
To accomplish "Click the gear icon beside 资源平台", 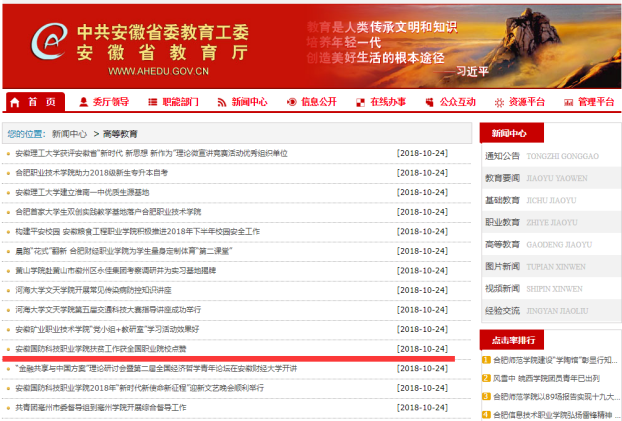I will [x=499, y=102].
